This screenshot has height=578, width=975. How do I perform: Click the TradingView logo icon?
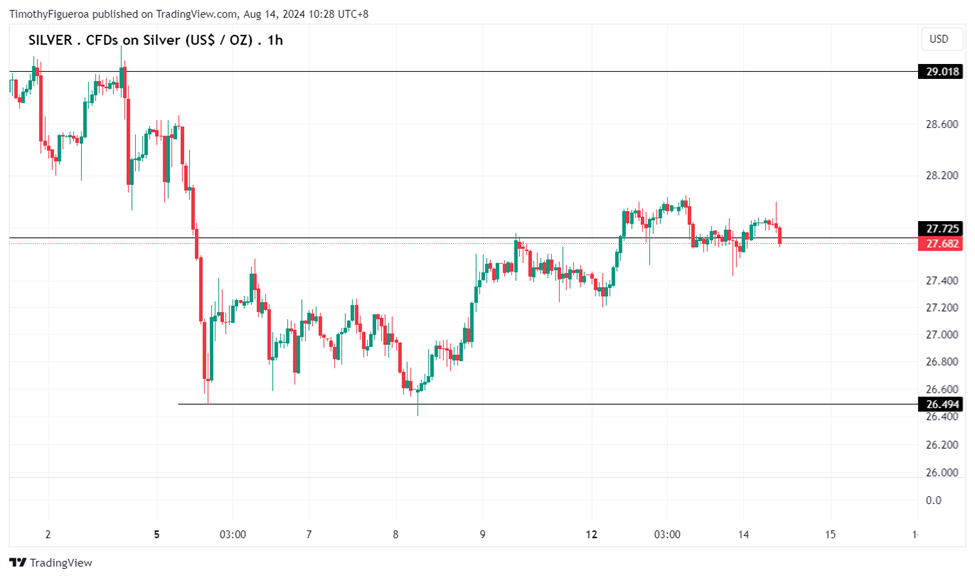coord(17,563)
